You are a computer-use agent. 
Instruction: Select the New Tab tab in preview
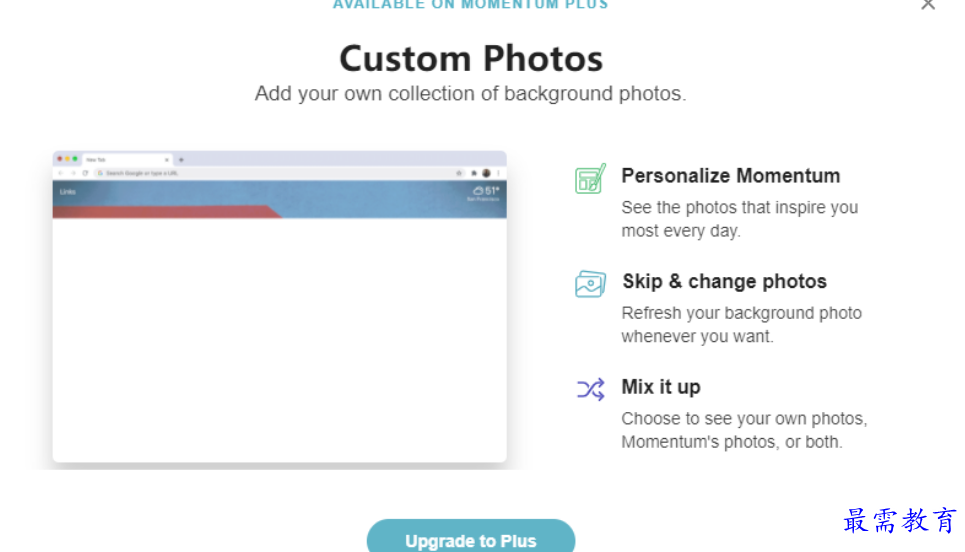[x=127, y=160]
